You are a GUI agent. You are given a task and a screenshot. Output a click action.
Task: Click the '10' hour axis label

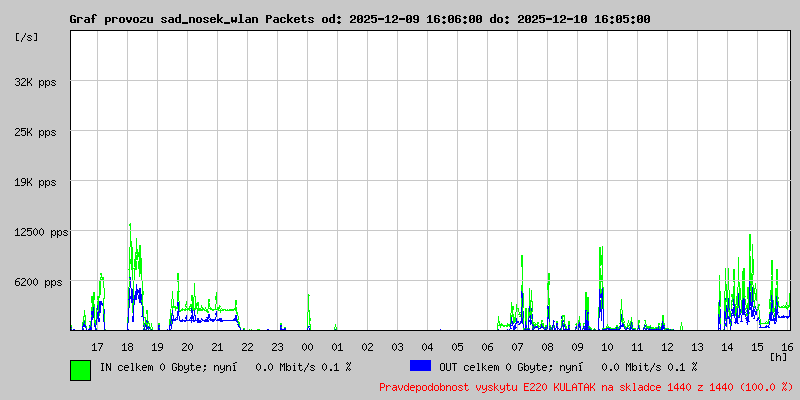point(608,347)
